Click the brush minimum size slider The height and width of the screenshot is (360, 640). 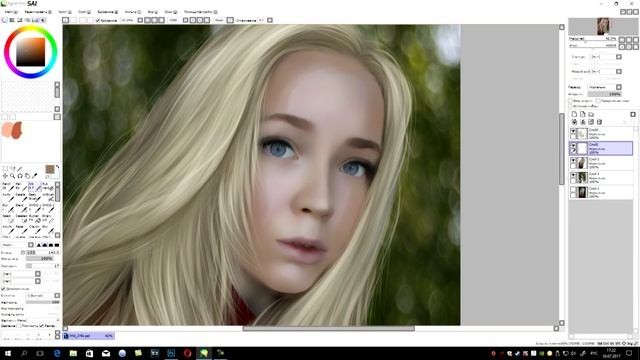pyautogui.click(x=40, y=259)
